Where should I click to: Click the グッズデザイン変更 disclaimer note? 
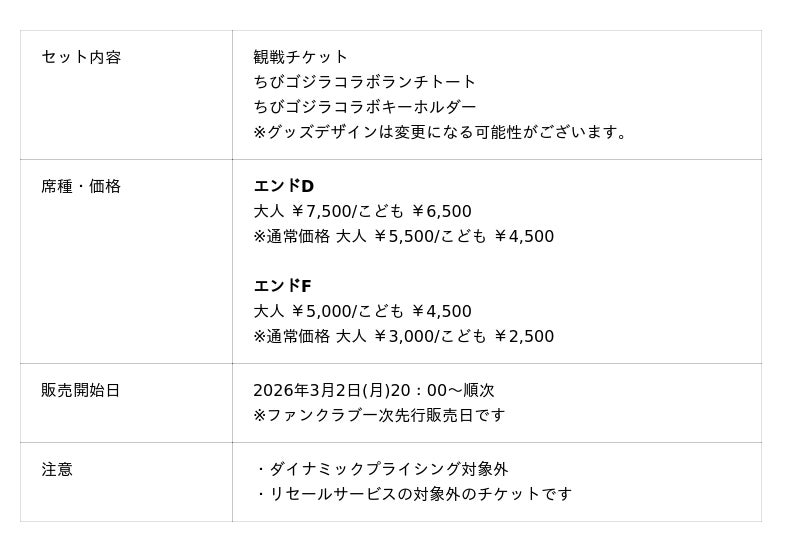pos(443,132)
